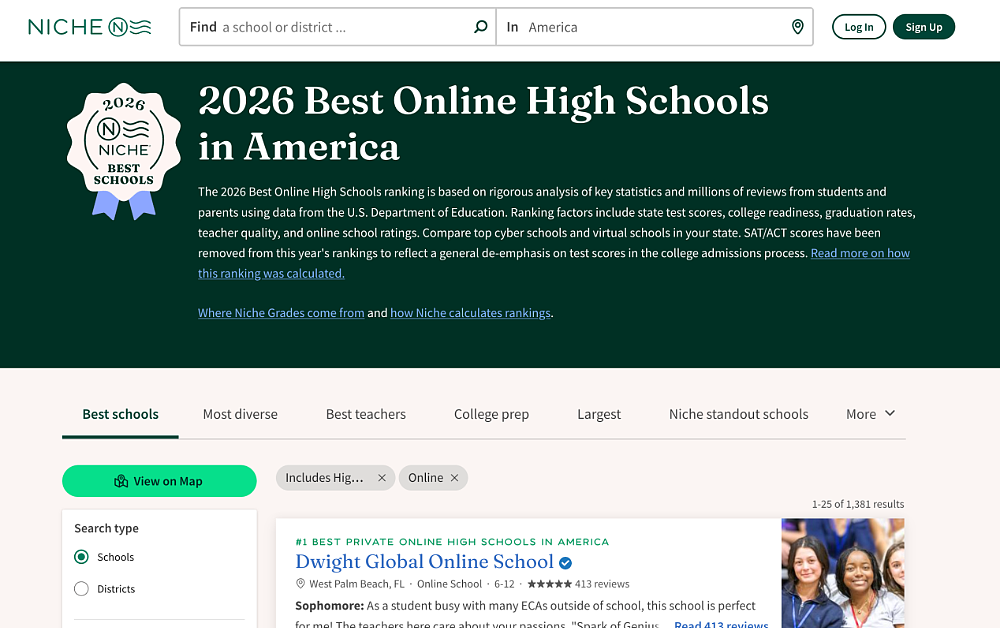Screen dimensions: 1000x628
Task: Switch to the College prep tab
Action: point(492,414)
